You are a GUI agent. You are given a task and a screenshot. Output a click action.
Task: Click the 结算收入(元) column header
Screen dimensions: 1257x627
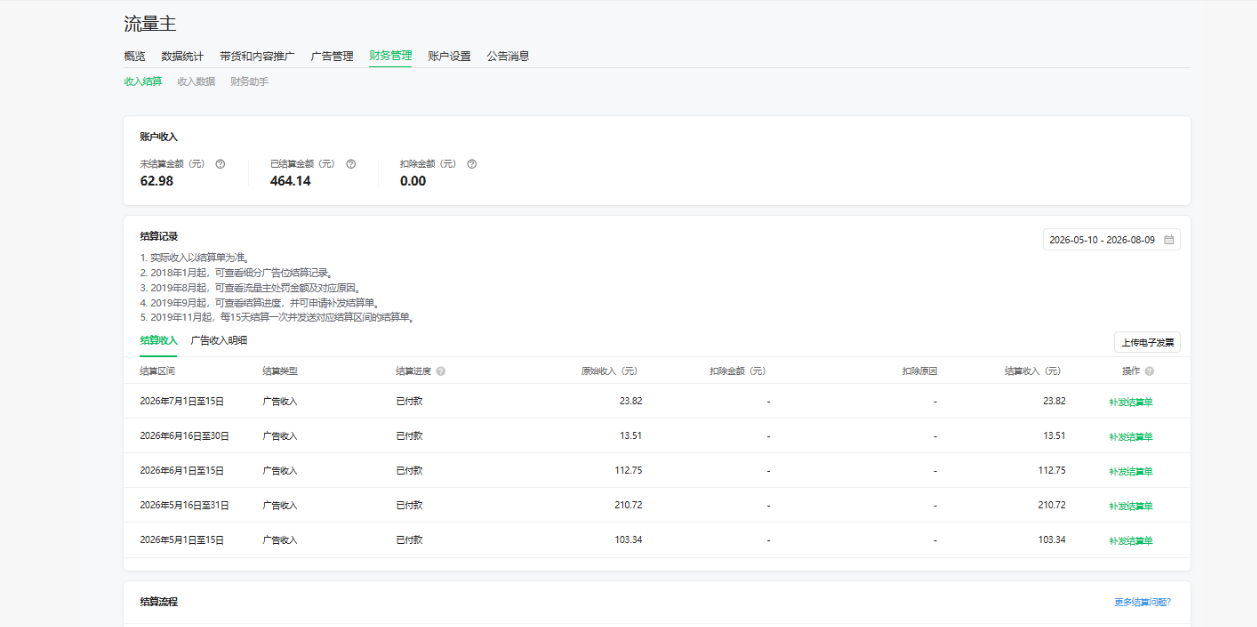pyautogui.click(x=1033, y=371)
